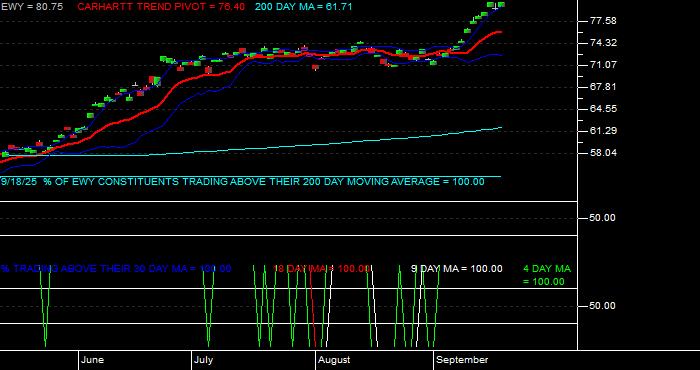The image size is (700, 370).
Task: Select the 200 DAY MA = 61.71 label
Action: (304, 7)
